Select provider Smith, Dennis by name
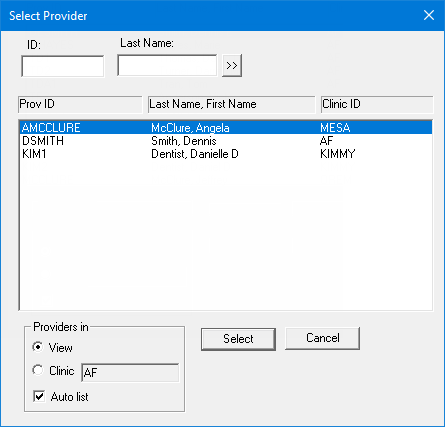Screen dimensions: 445x427 point(184,141)
